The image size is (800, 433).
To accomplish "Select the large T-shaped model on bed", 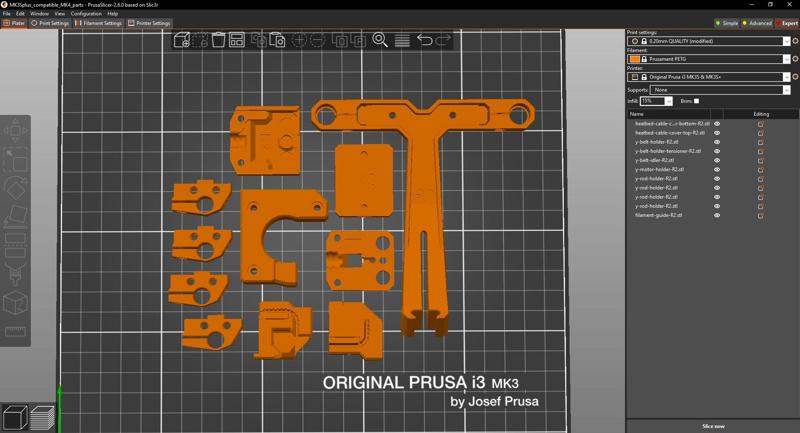I will pyautogui.click(x=423, y=168).
